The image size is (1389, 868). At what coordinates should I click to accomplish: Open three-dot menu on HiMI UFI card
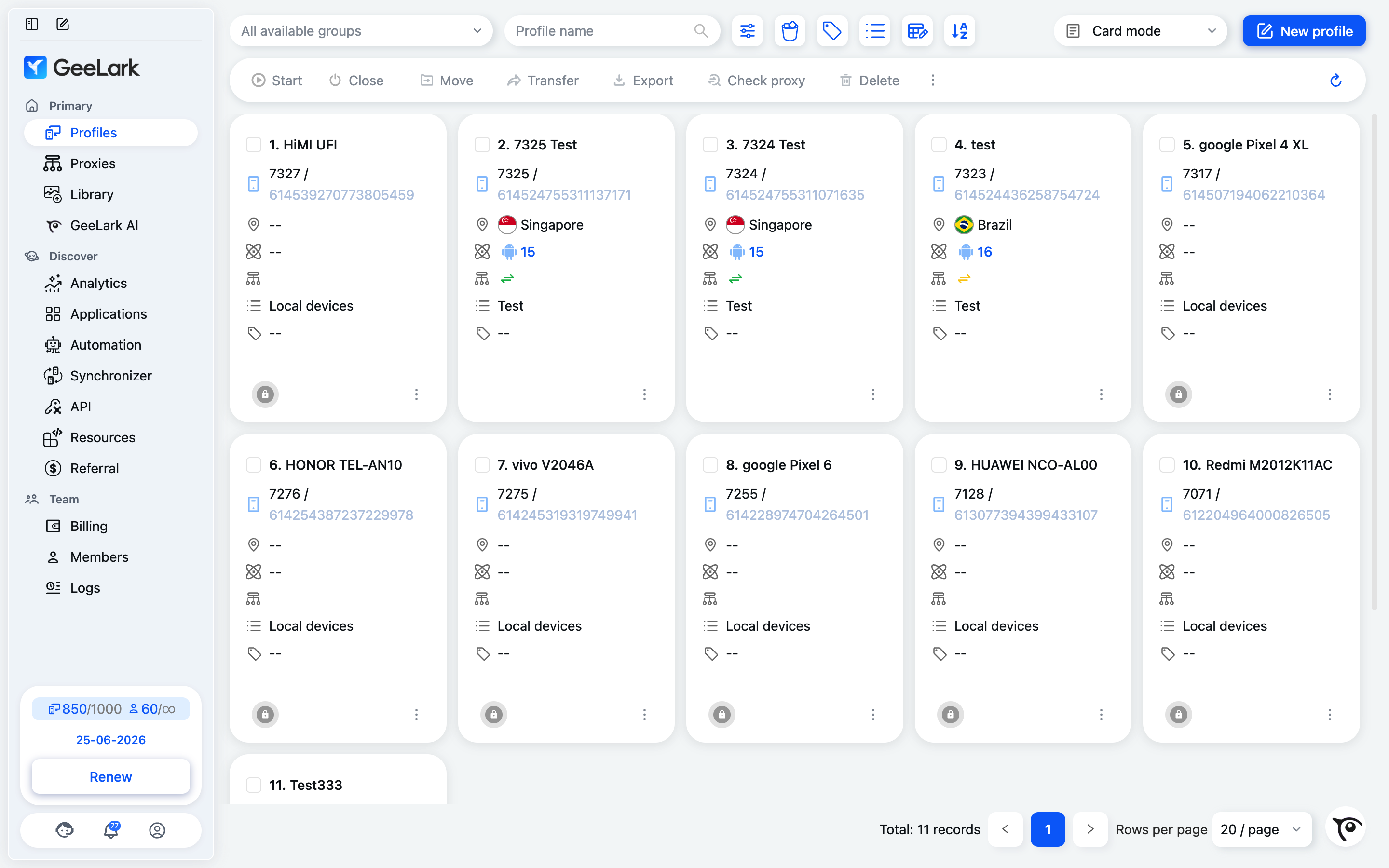coord(416,394)
